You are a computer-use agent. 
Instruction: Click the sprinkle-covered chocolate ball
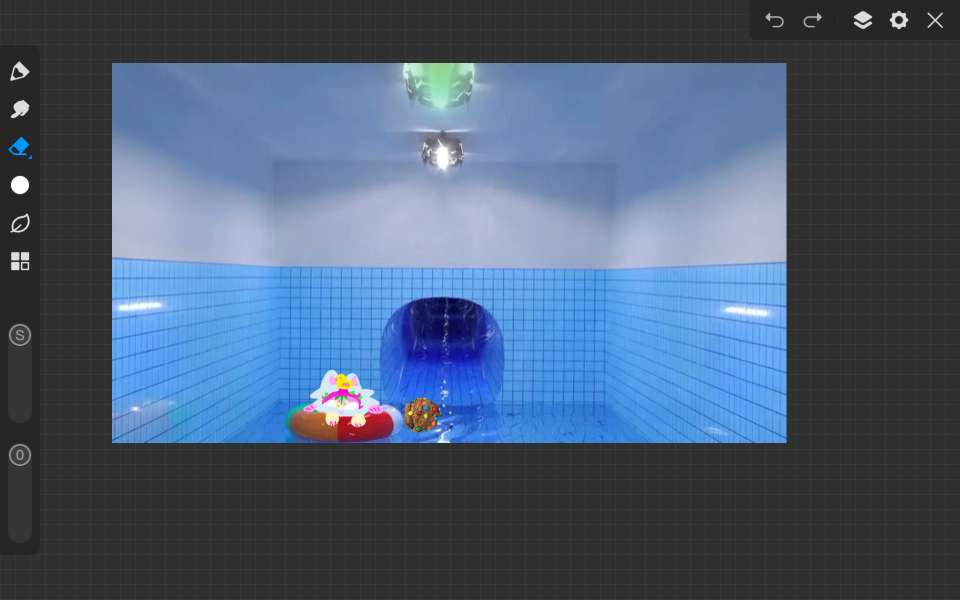coord(421,415)
